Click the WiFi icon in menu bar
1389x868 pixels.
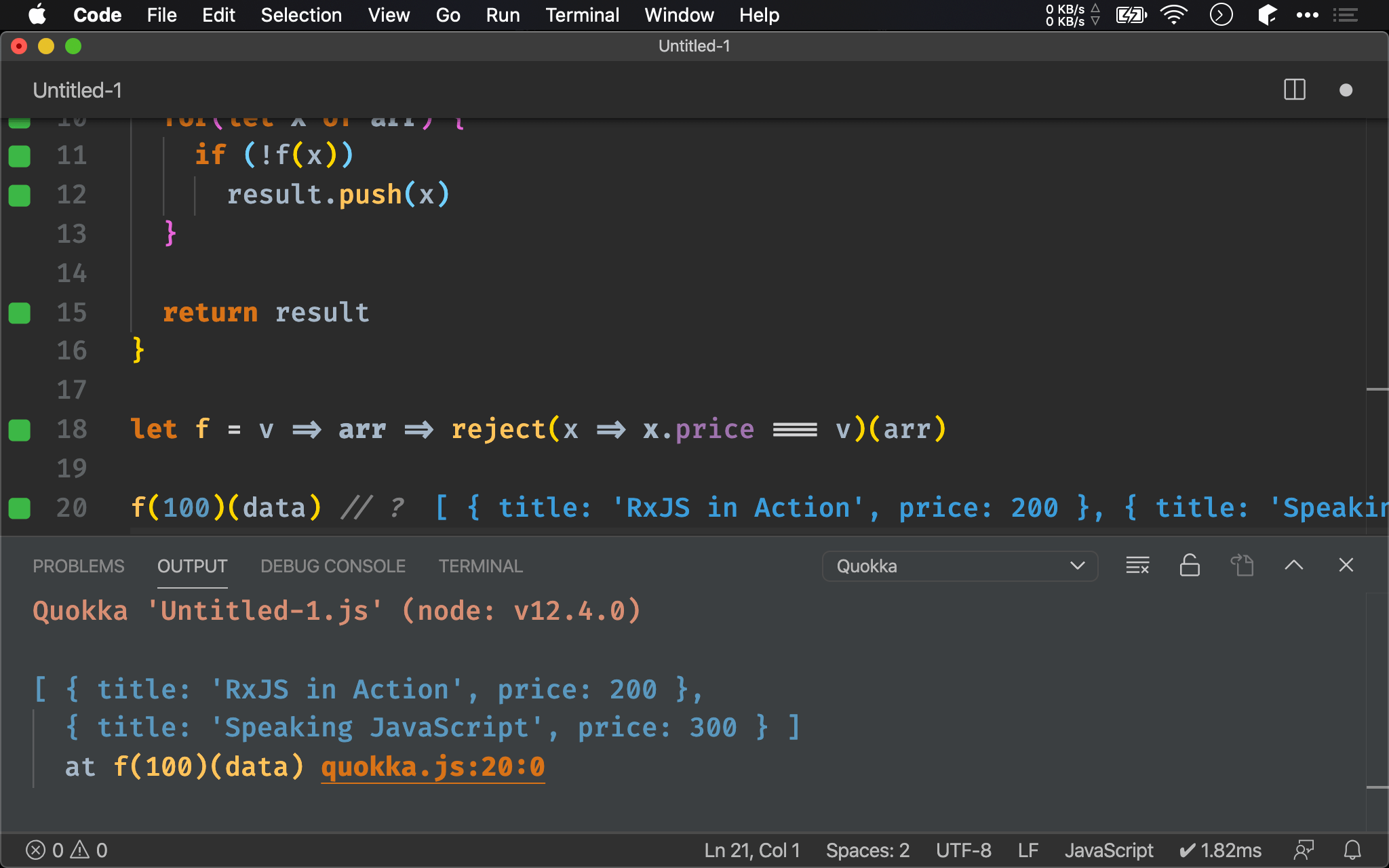pos(1175,15)
